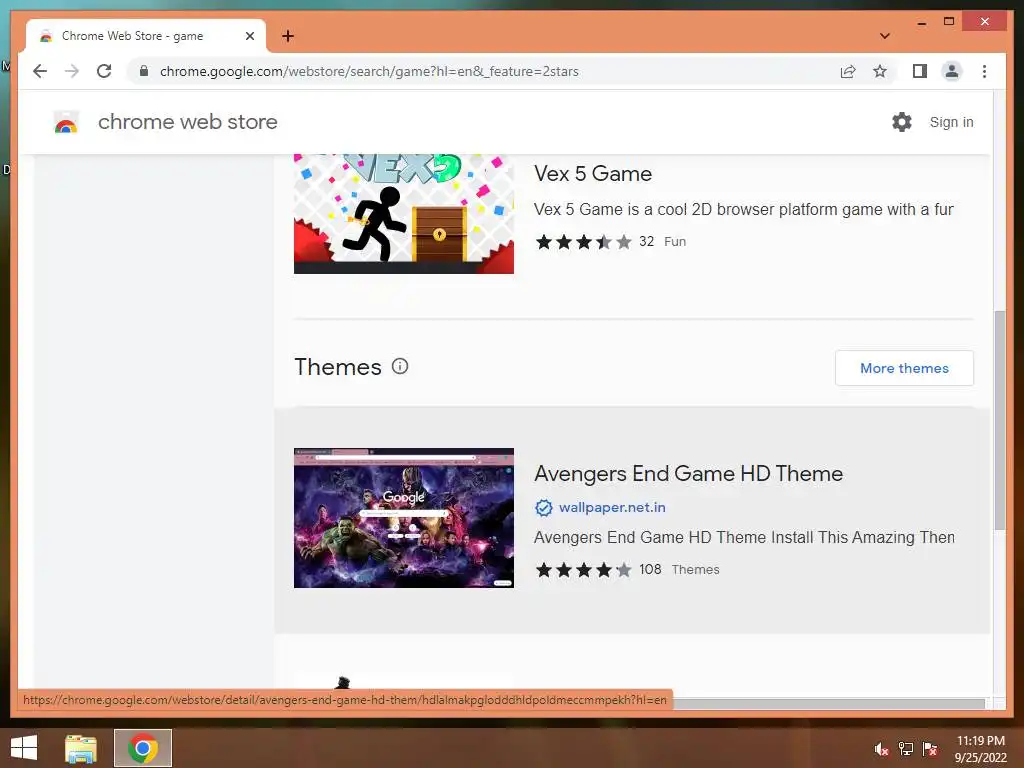Click the 108 ratings count
The height and width of the screenshot is (768, 1024).
[650, 569]
